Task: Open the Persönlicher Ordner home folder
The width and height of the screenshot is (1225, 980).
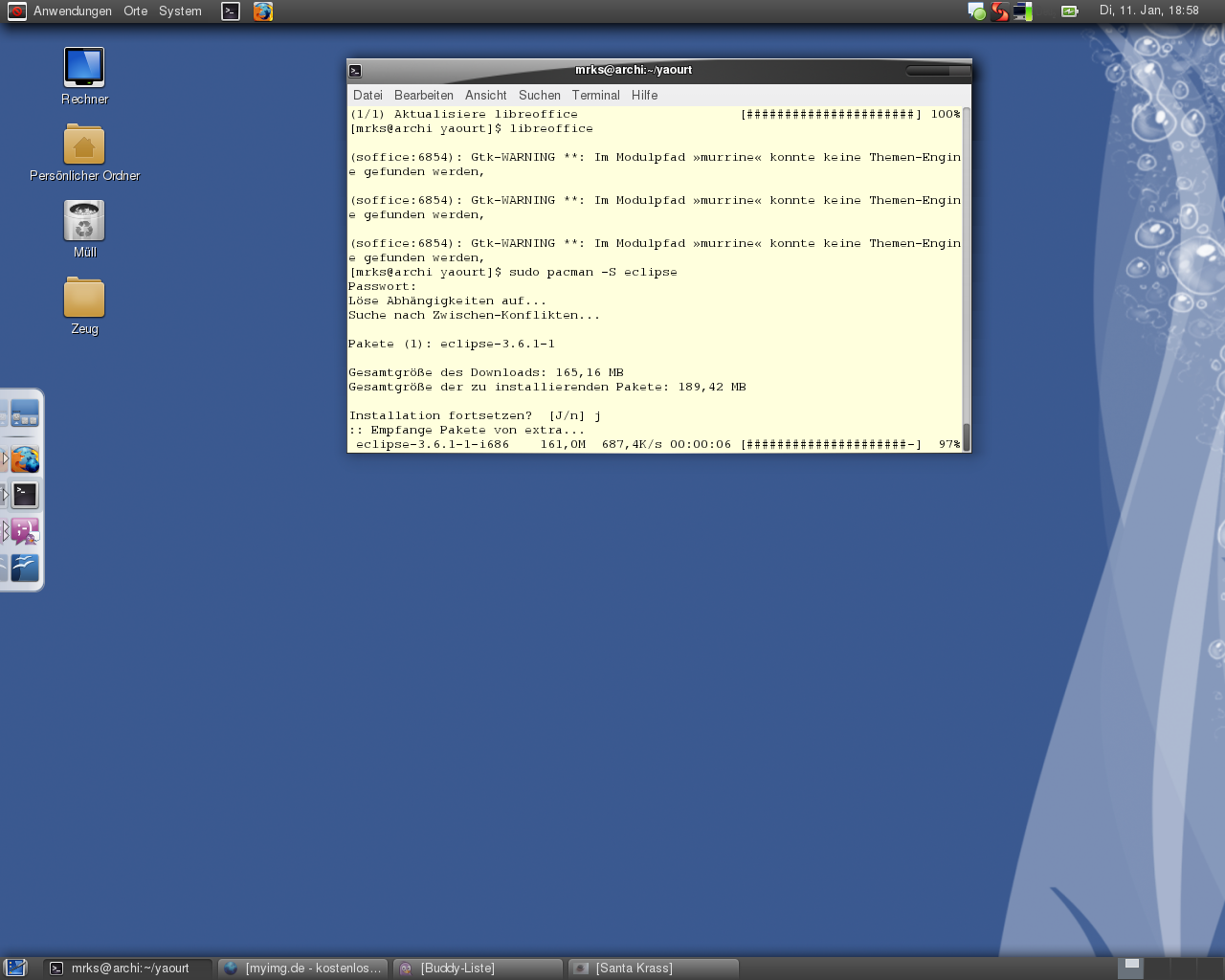Action: click(84, 145)
